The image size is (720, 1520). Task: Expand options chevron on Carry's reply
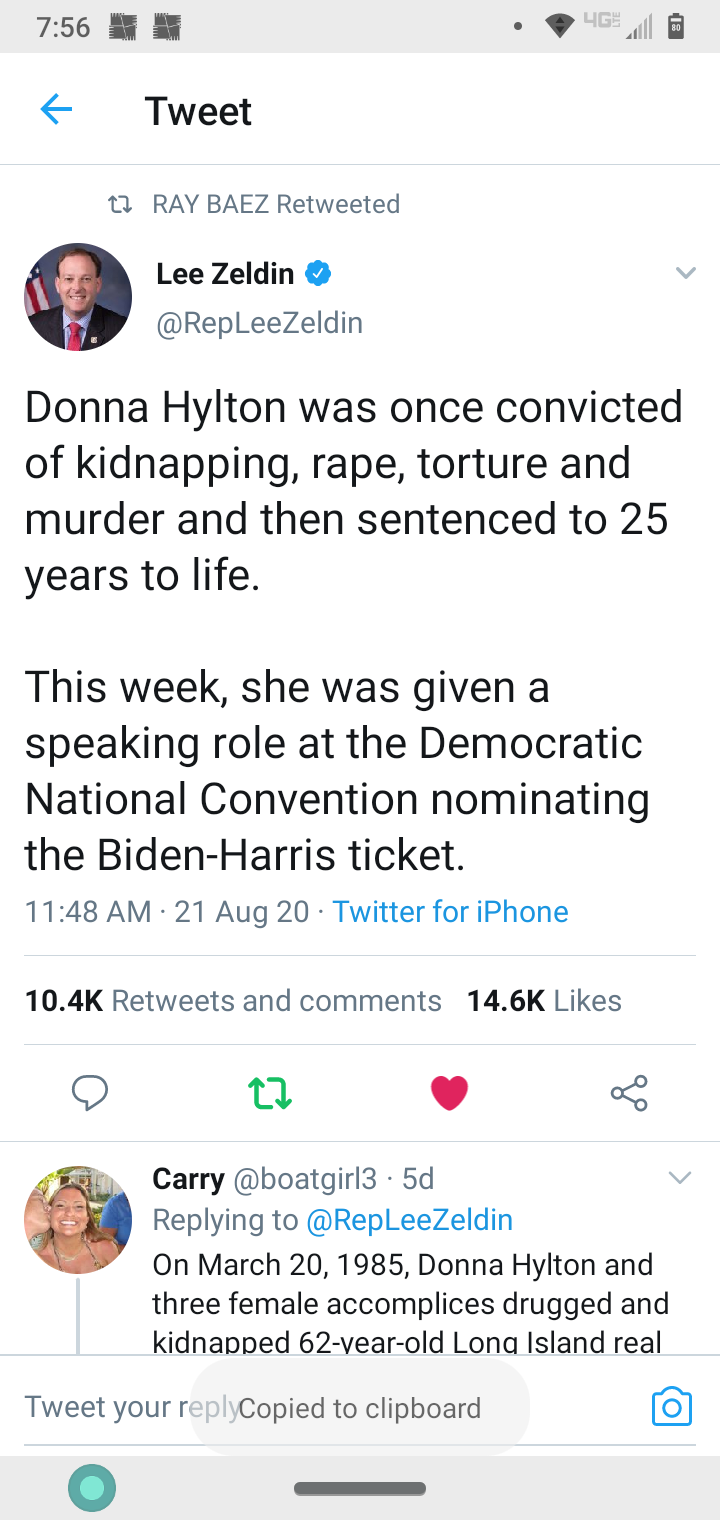(680, 1178)
